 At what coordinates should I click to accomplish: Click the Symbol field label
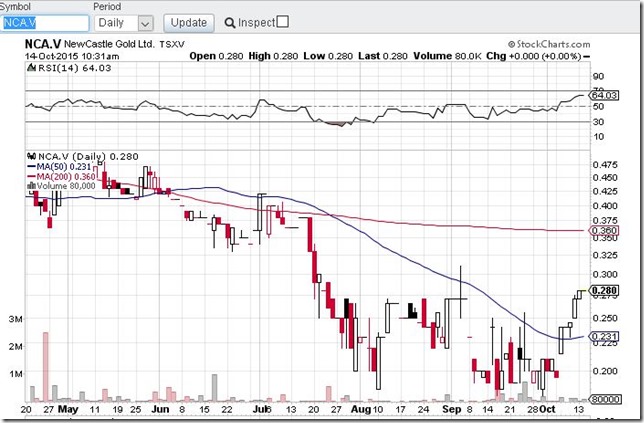[x=15, y=7]
